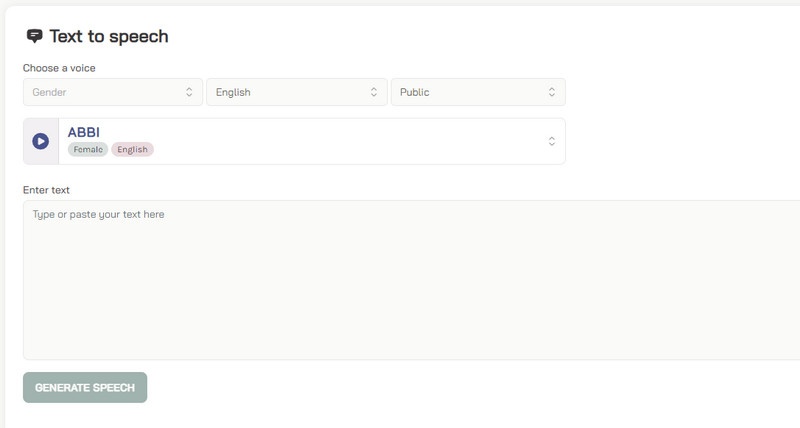Click the 'Text to speech' heading
Screen dimensions: 800x428
pos(109,37)
